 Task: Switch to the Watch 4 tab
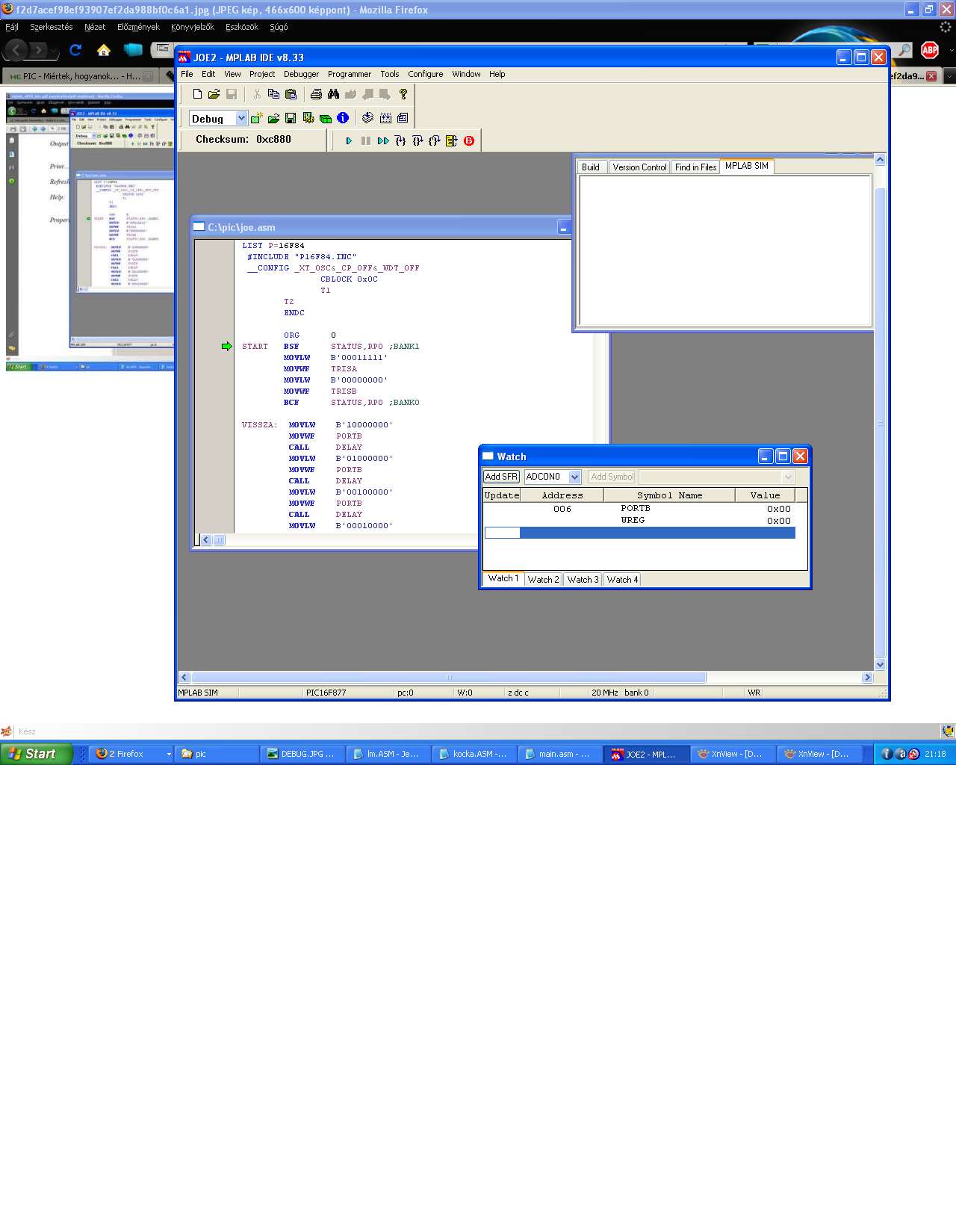pos(622,580)
